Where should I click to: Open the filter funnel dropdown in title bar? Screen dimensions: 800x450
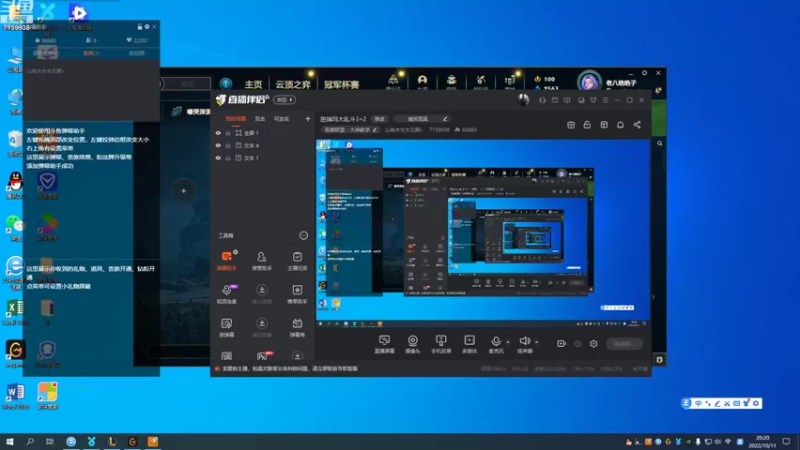593,100
